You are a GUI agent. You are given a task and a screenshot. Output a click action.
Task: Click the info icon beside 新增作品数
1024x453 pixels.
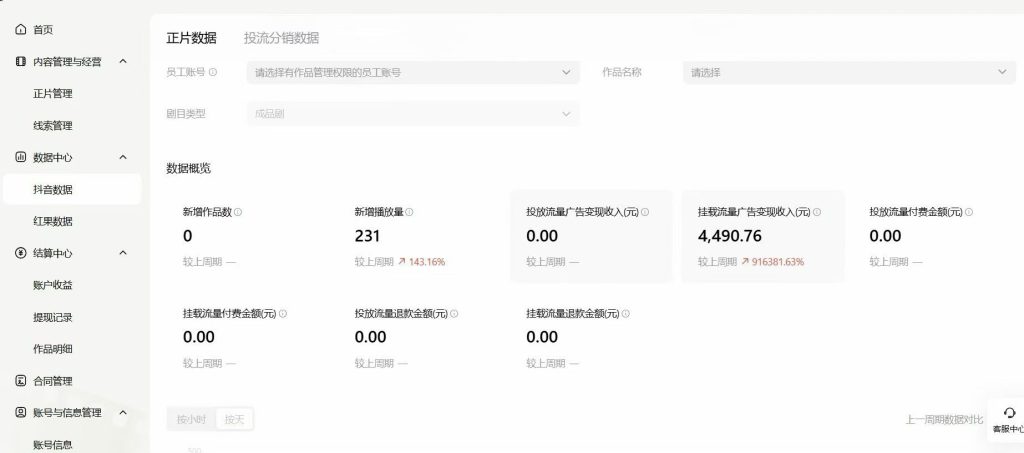click(238, 212)
